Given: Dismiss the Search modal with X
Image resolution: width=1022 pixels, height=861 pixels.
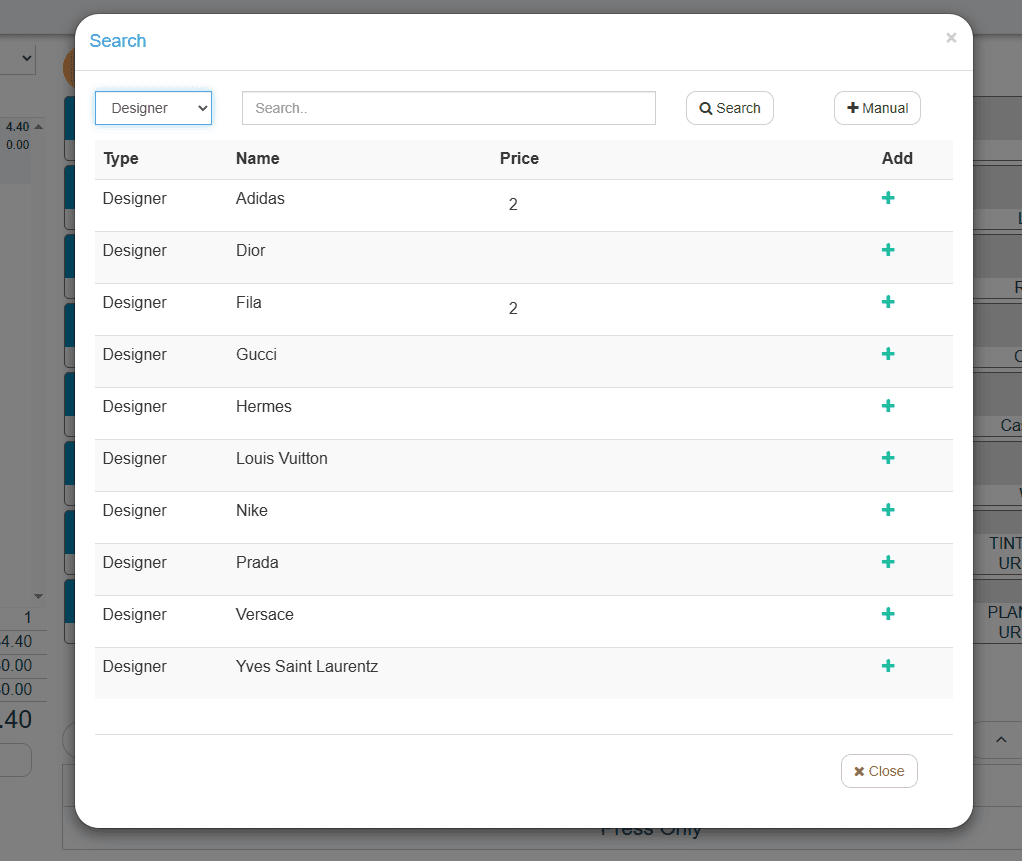Looking at the screenshot, I should (x=951, y=38).
